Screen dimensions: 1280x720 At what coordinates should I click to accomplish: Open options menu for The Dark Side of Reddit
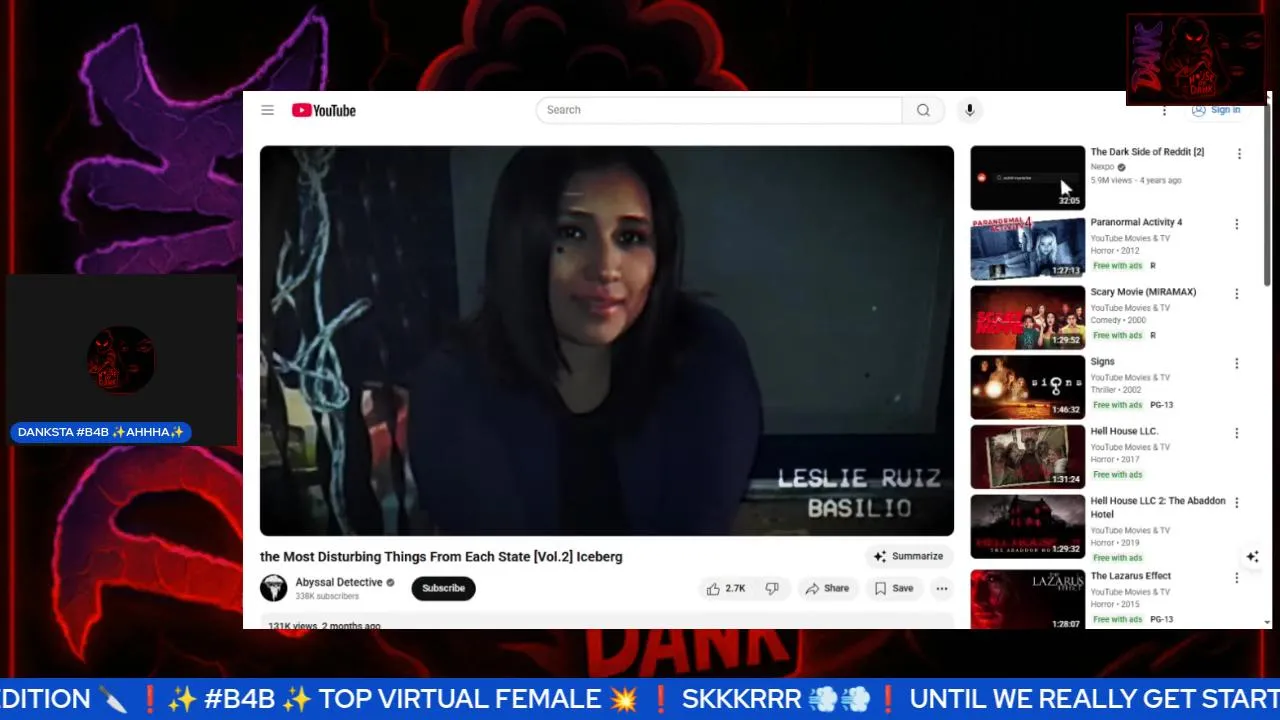(x=1239, y=154)
